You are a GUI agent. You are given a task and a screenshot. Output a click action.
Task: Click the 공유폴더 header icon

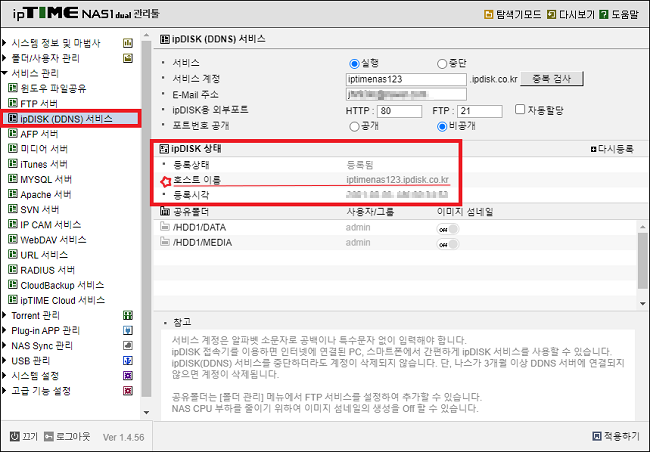click(x=165, y=211)
